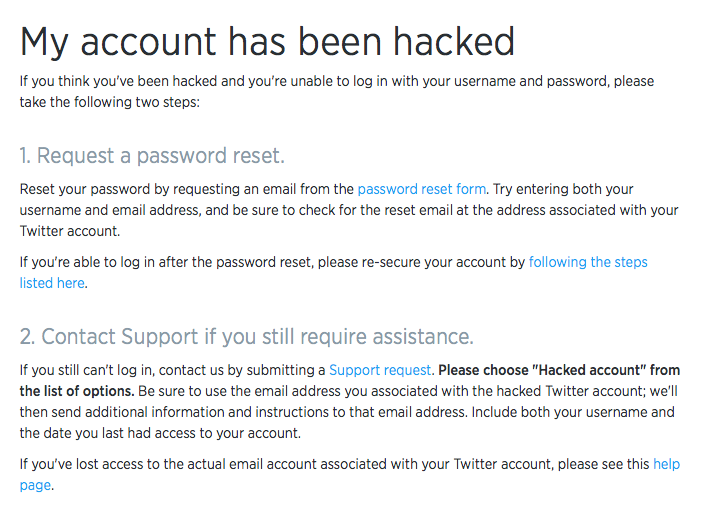Click the "page" link text on last line
Screen dimensions: 719x515
(x=34, y=485)
